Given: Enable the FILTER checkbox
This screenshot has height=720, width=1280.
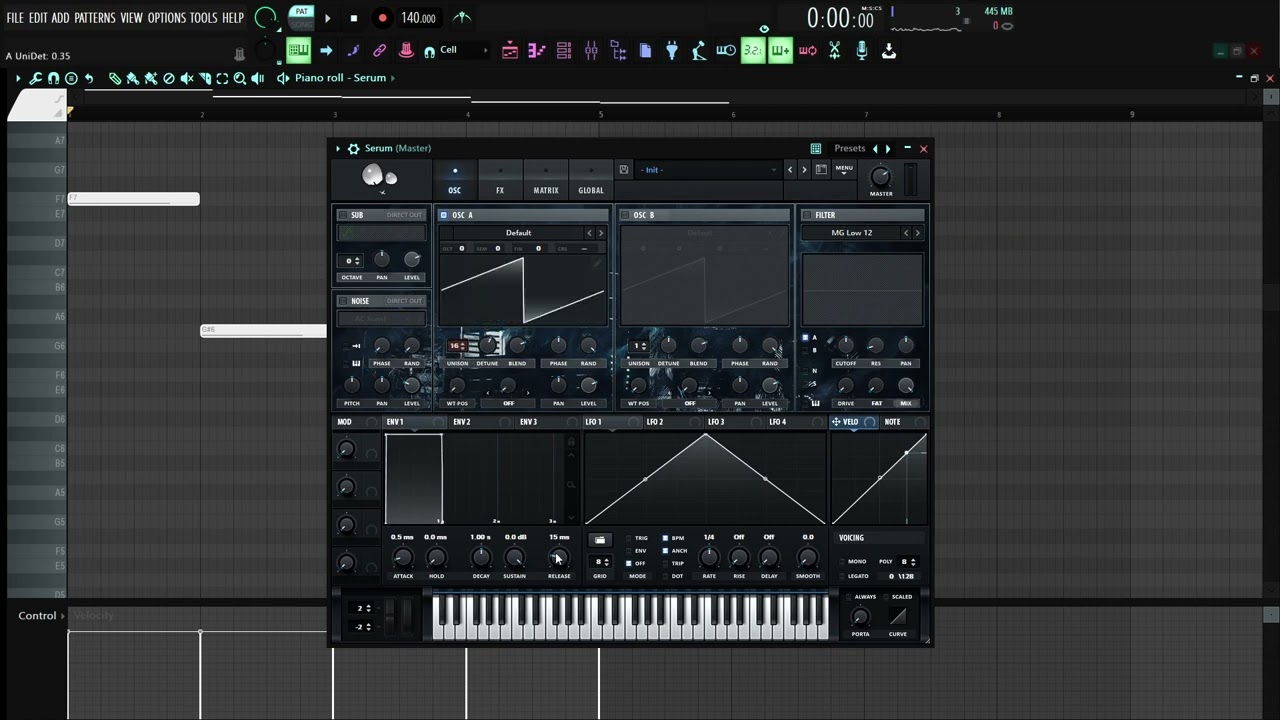Looking at the screenshot, I should (806, 215).
